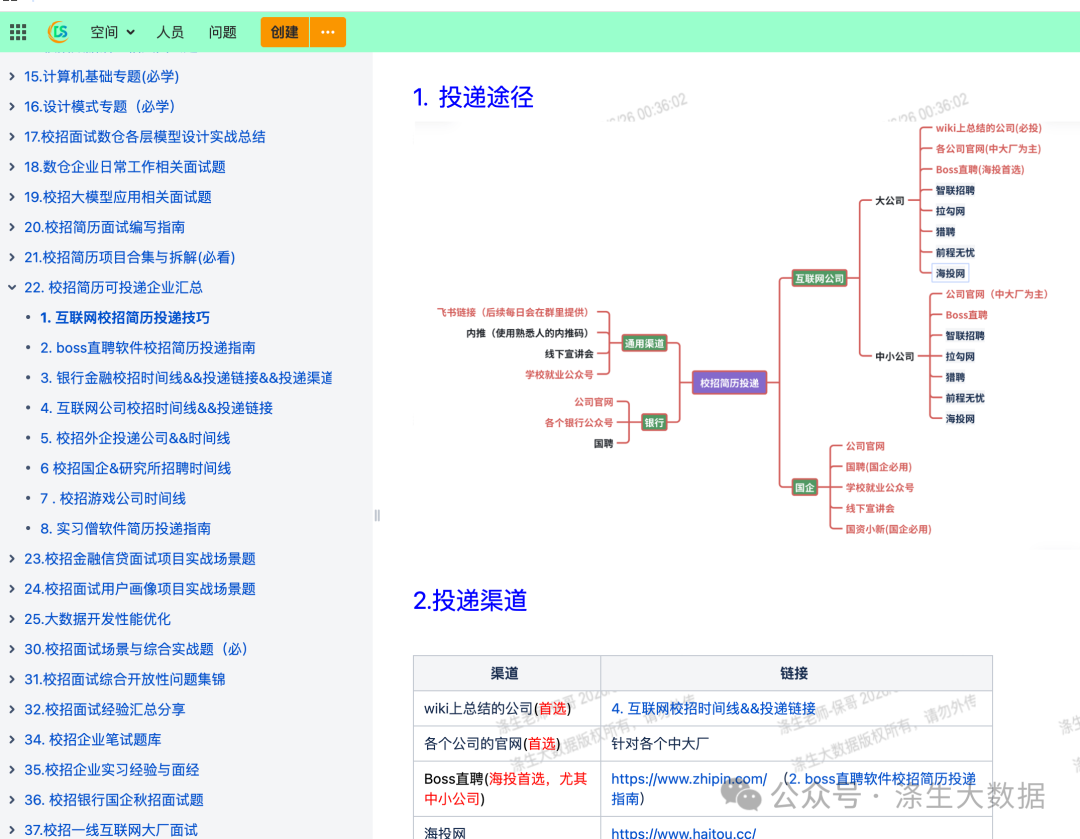Open the 人员 menu item
The image size is (1080, 839).
(170, 32)
